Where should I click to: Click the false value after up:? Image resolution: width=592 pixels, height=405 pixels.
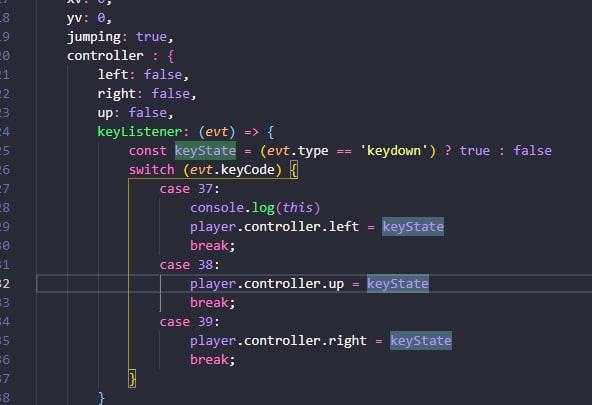pos(148,112)
